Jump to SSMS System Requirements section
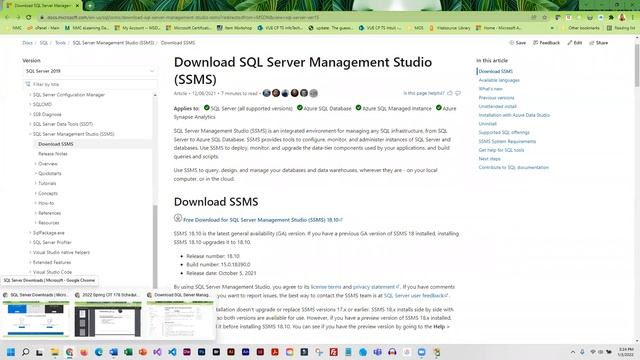Viewport: 640px width, 360px height. (507, 141)
